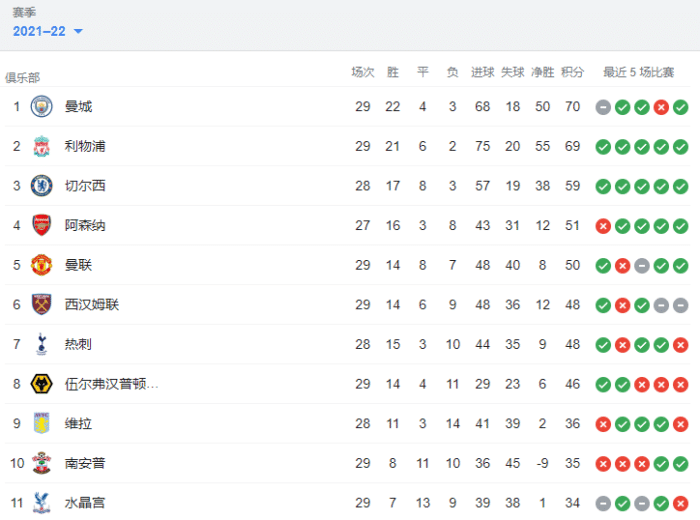Click the Manchester City club crest
The width and height of the screenshot is (700, 520).
pyautogui.click(x=41, y=106)
